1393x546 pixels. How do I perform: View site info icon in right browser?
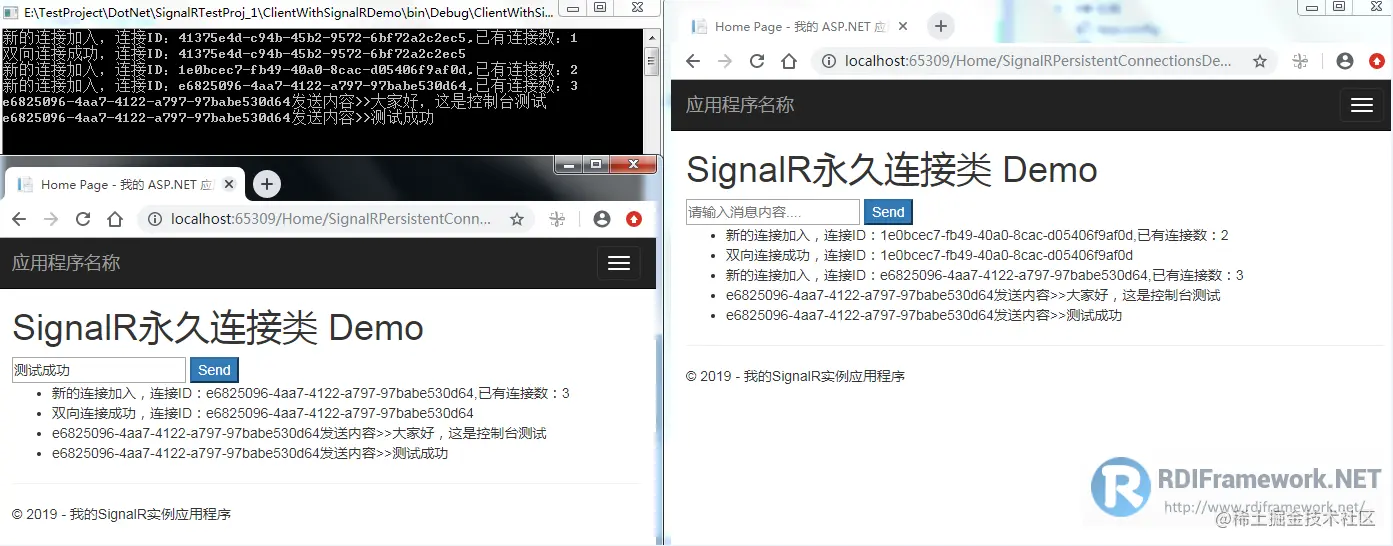829,61
